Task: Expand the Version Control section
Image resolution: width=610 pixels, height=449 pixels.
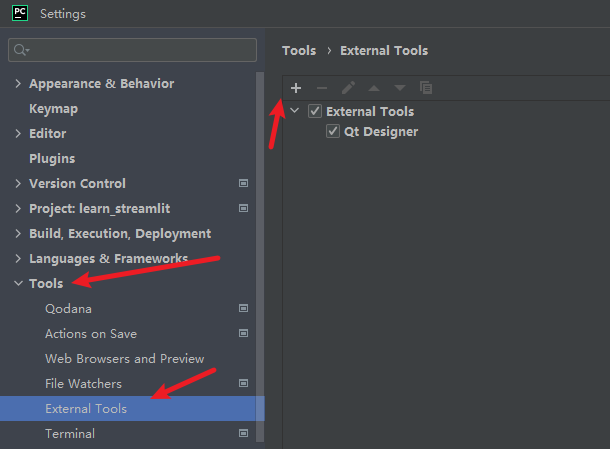Action: pyautogui.click(x=18, y=184)
